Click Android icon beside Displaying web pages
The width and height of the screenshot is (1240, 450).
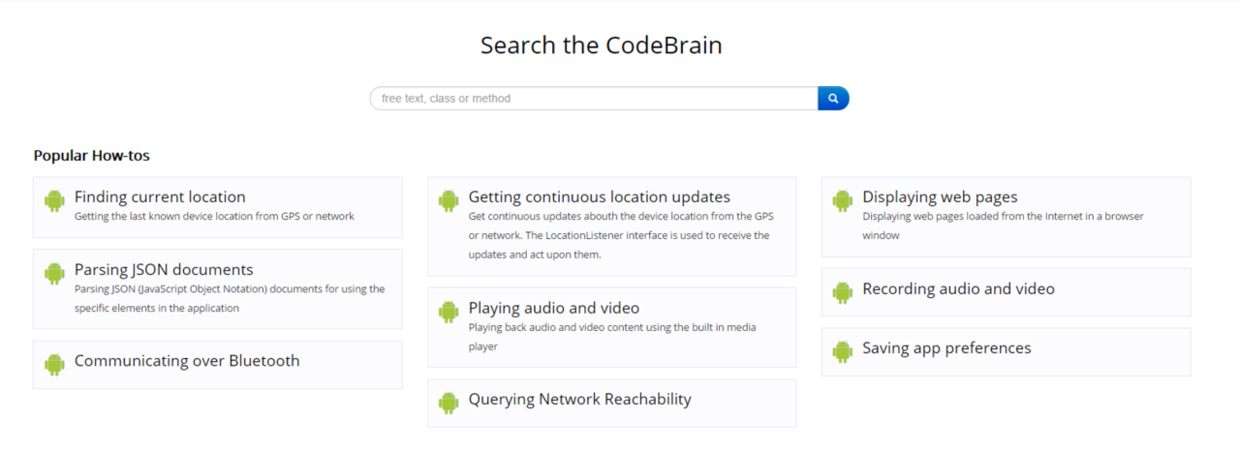[x=843, y=201]
